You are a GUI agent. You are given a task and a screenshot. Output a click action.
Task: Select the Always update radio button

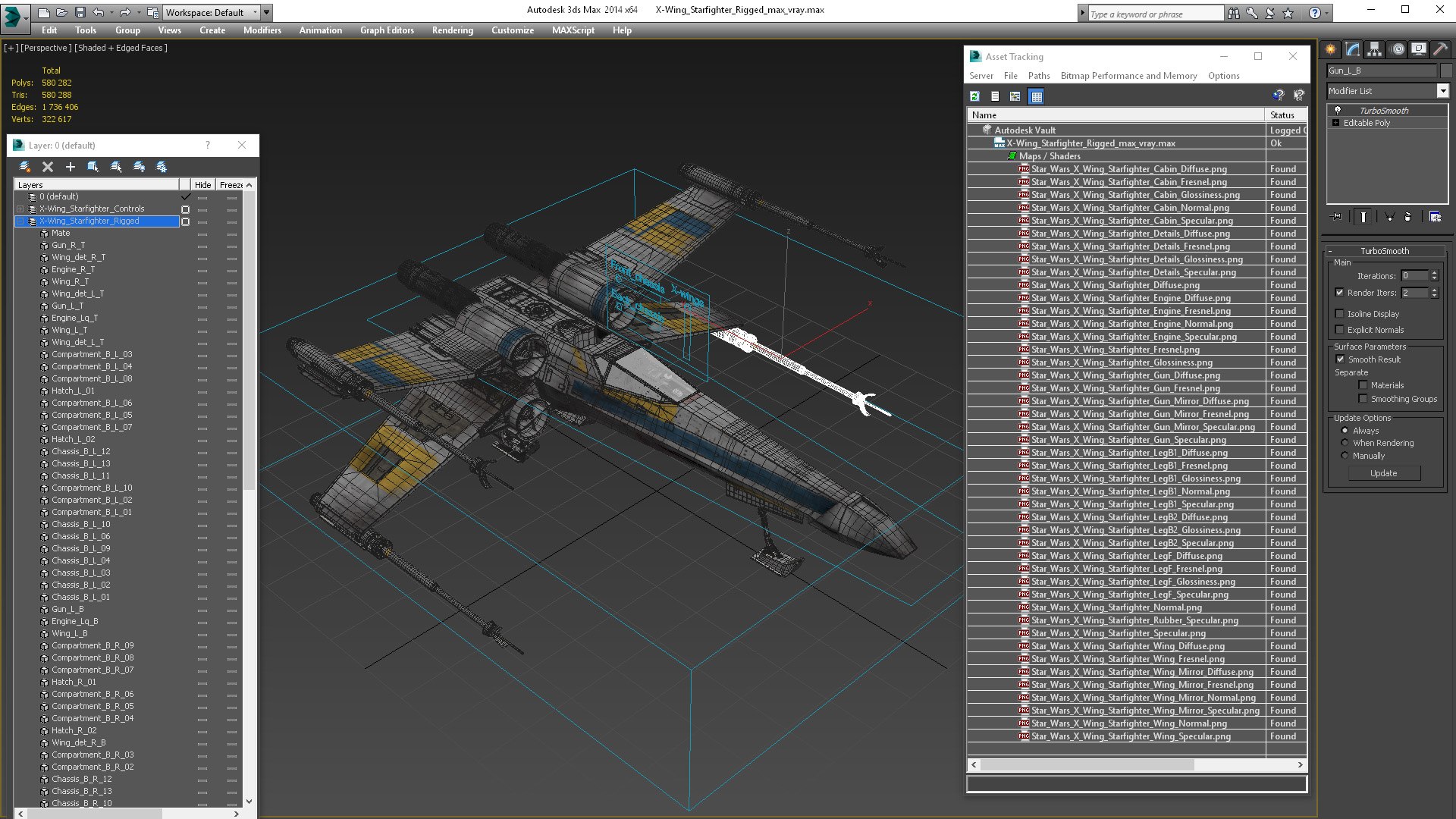coord(1345,431)
